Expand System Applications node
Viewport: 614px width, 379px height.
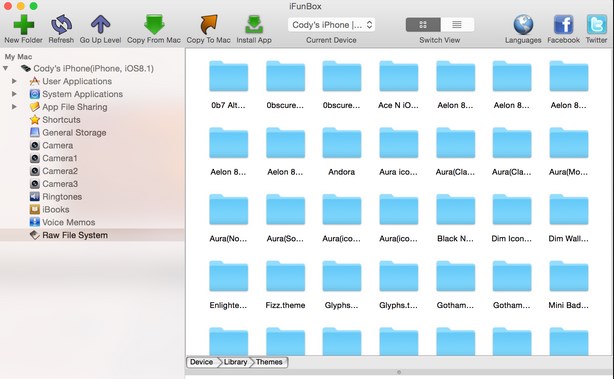tap(14, 94)
